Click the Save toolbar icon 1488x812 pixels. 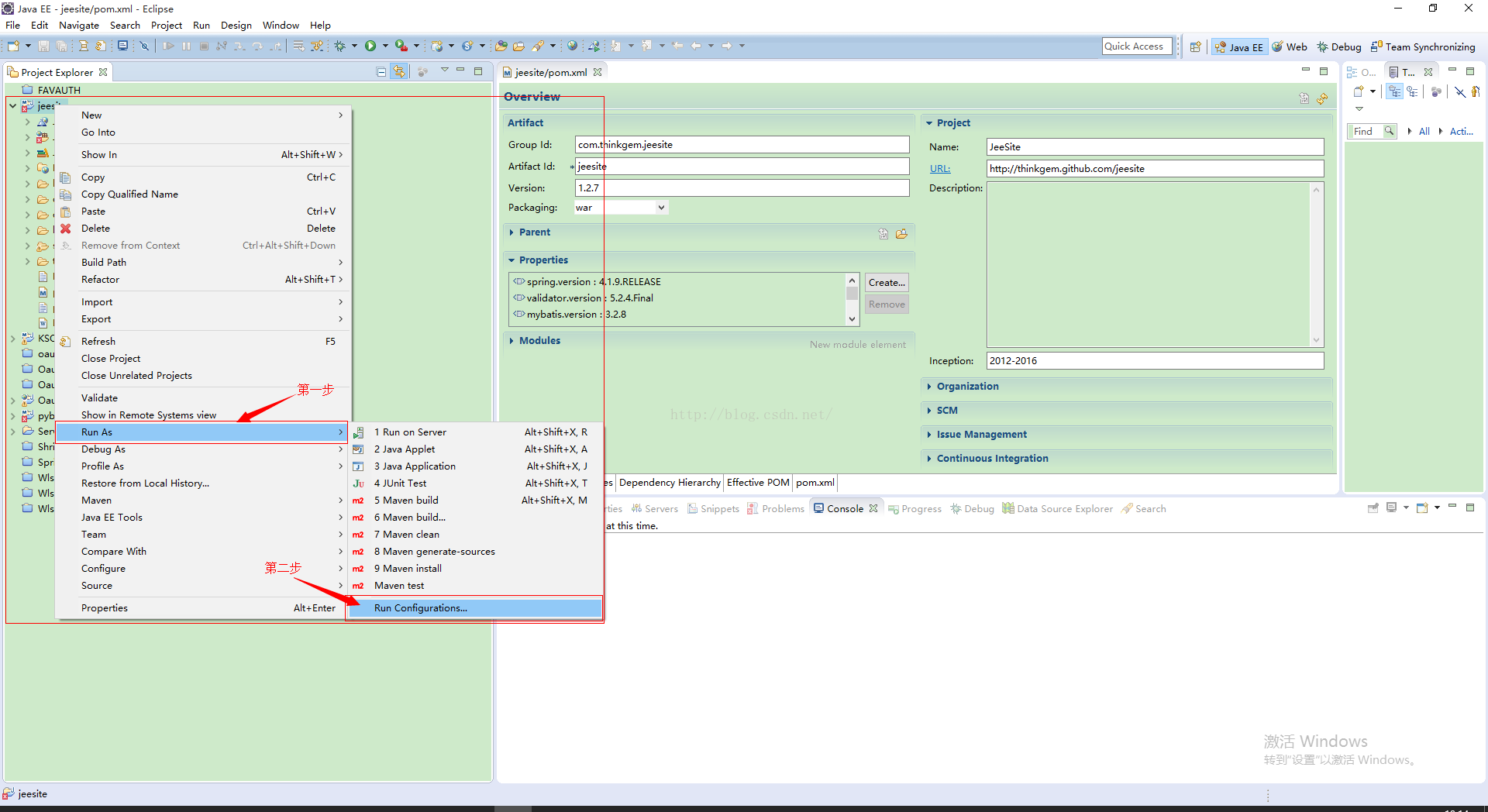click(x=44, y=46)
